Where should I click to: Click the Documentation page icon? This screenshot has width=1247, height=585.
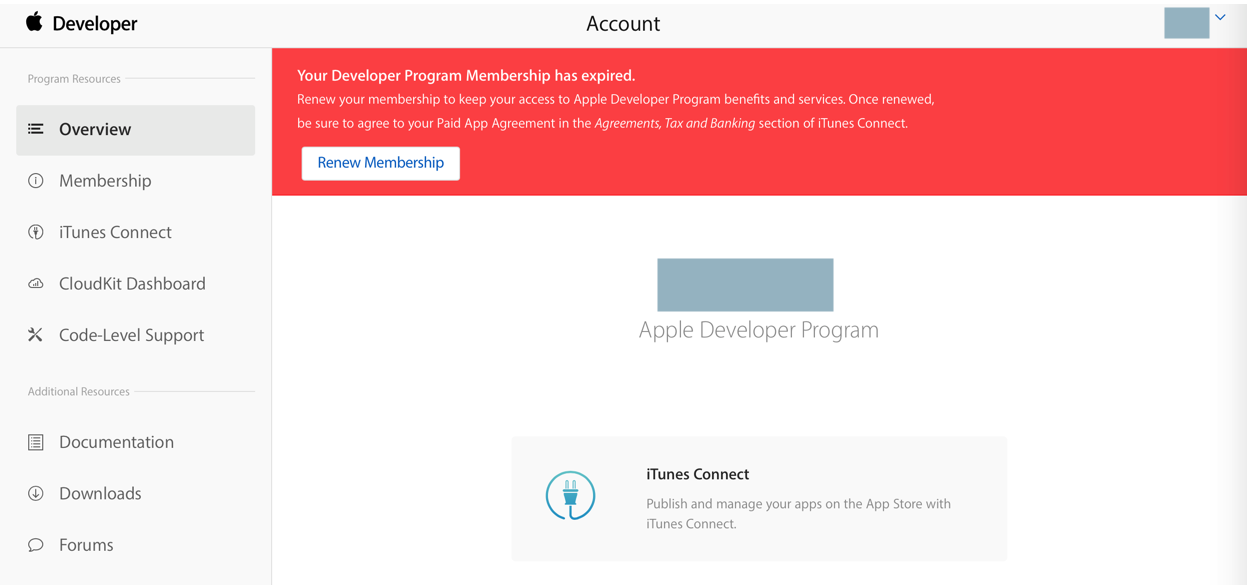point(36,442)
